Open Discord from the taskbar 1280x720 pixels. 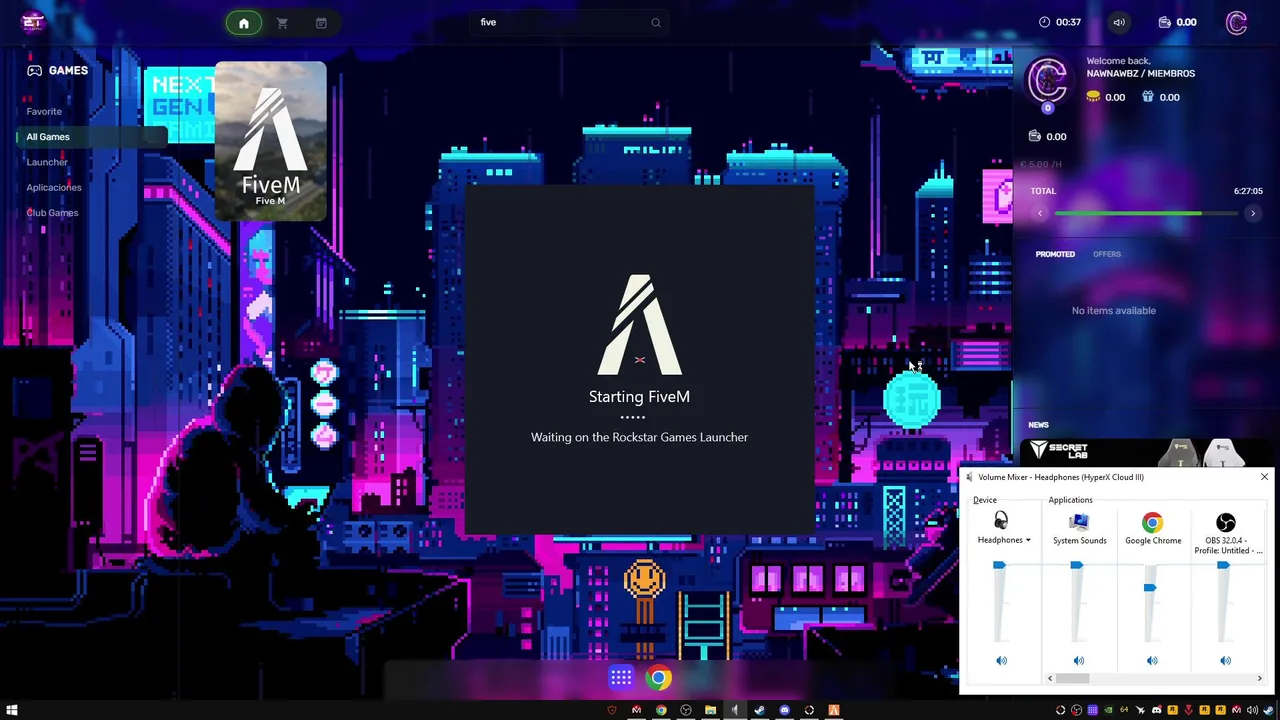point(785,710)
